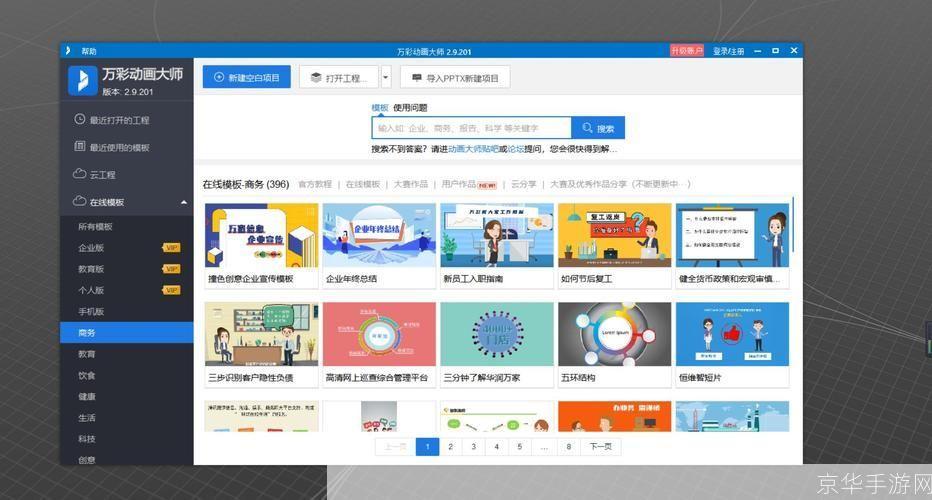Select the 科技 category

(x=87, y=439)
